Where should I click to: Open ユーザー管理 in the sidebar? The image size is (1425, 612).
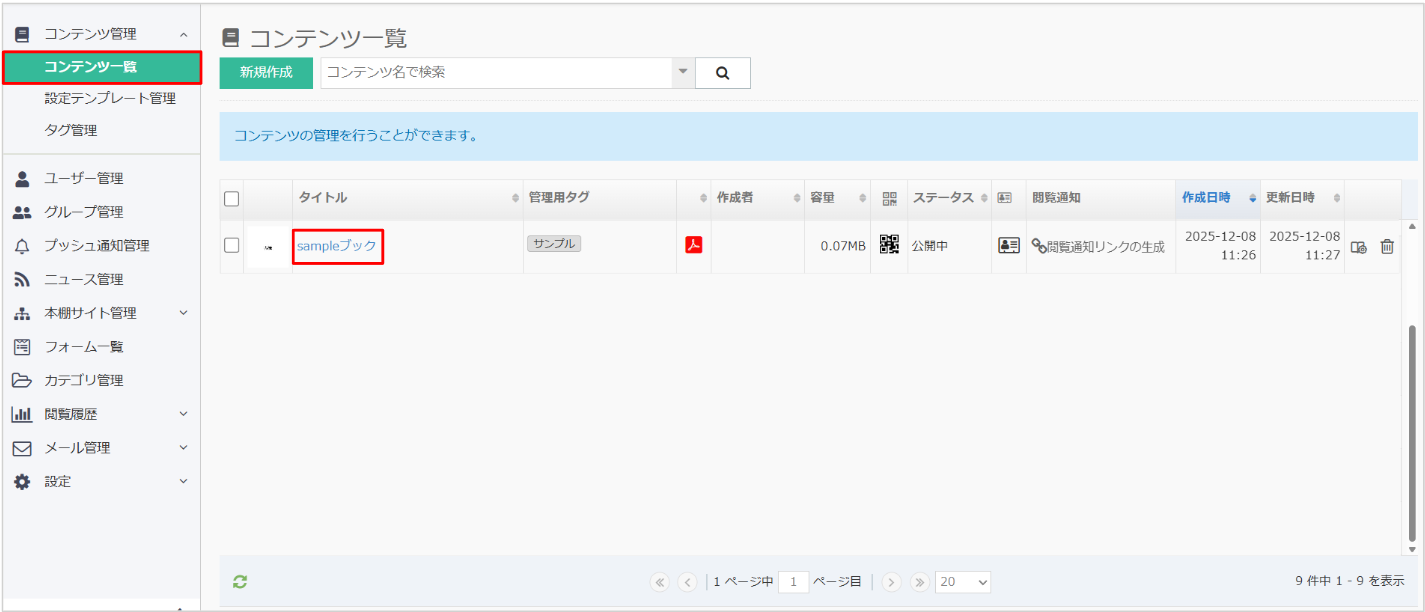coord(84,179)
